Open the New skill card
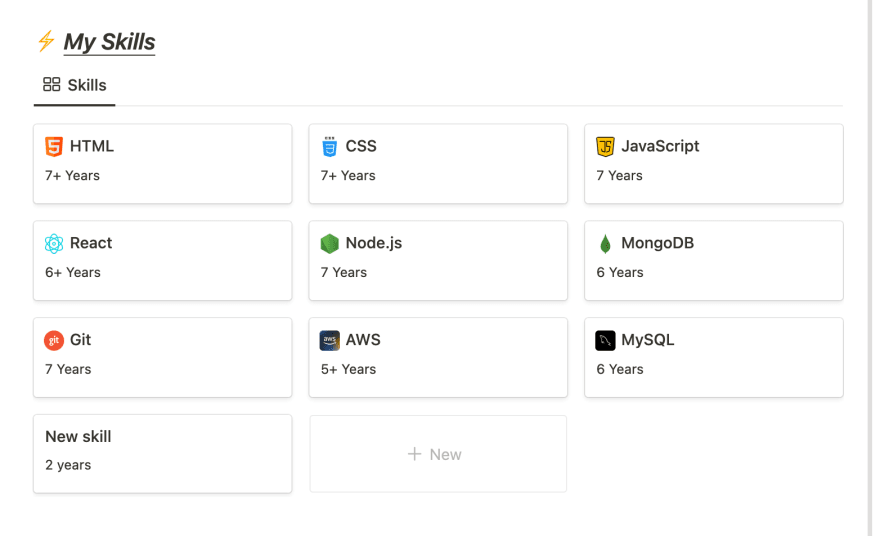Image resolution: width=880 pixels, height=536 pixels. 163,454
